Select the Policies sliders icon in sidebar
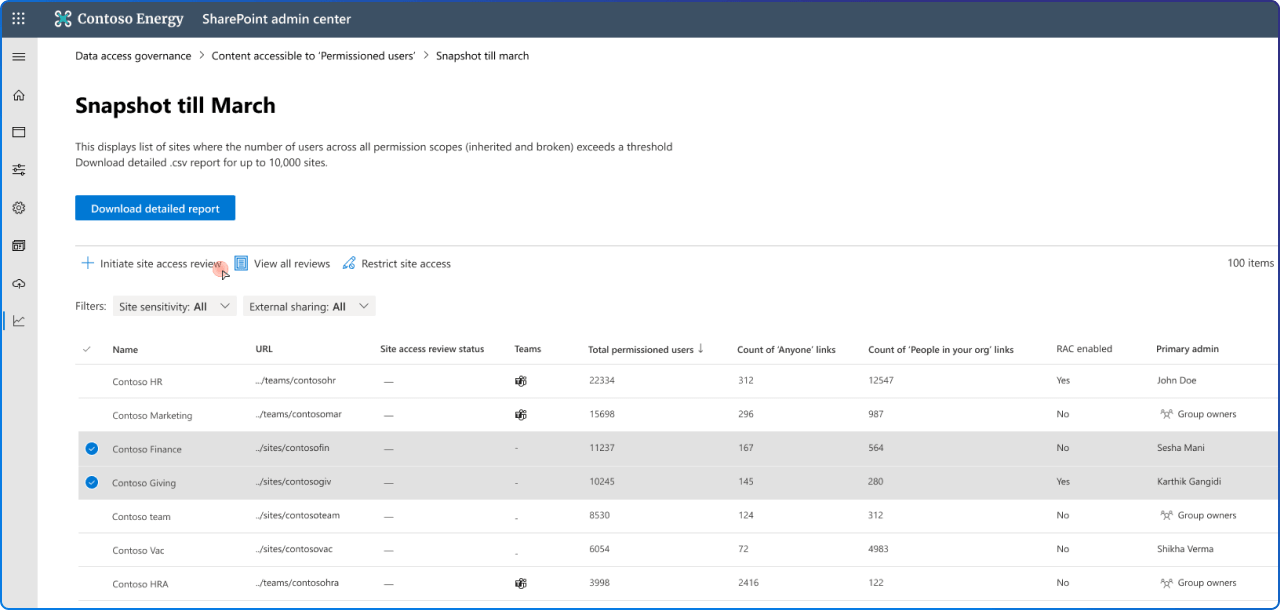Screen dimensions: 1280x610 click(18, 169)
